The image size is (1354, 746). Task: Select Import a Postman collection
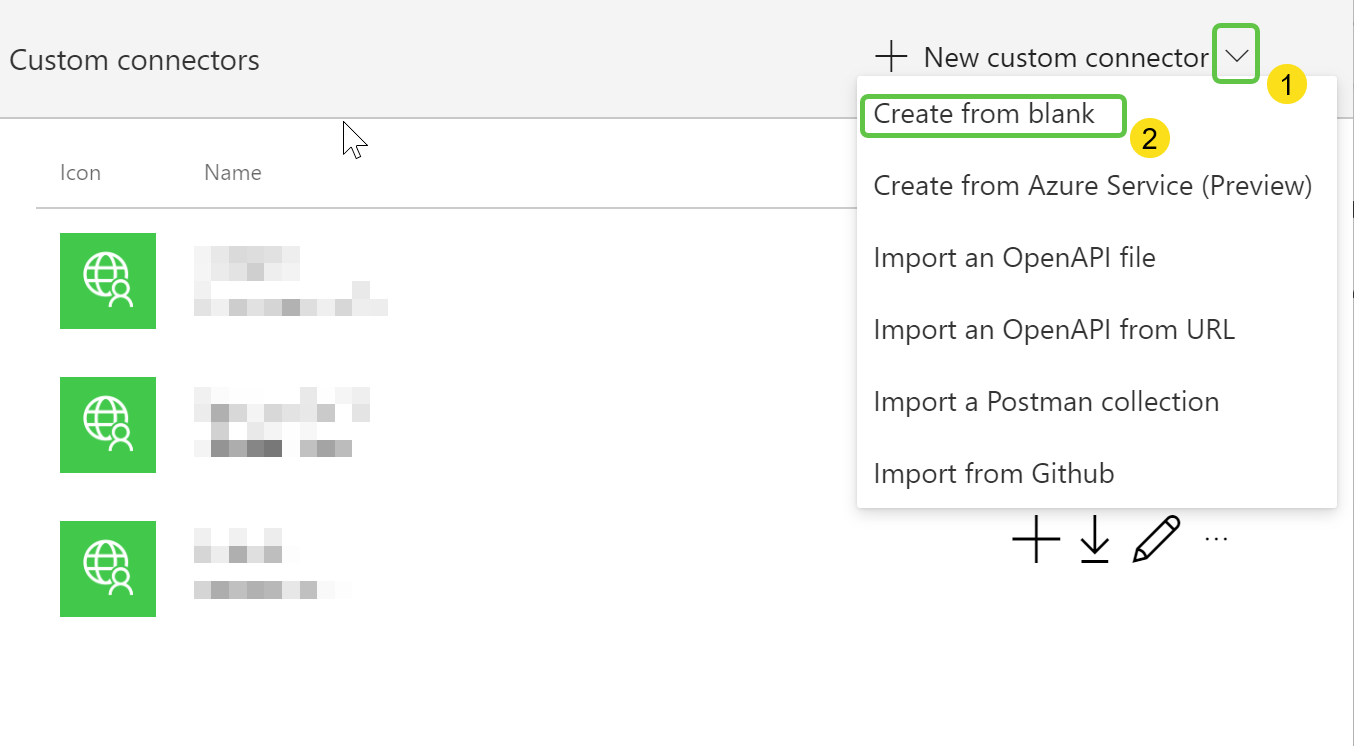1046,402
